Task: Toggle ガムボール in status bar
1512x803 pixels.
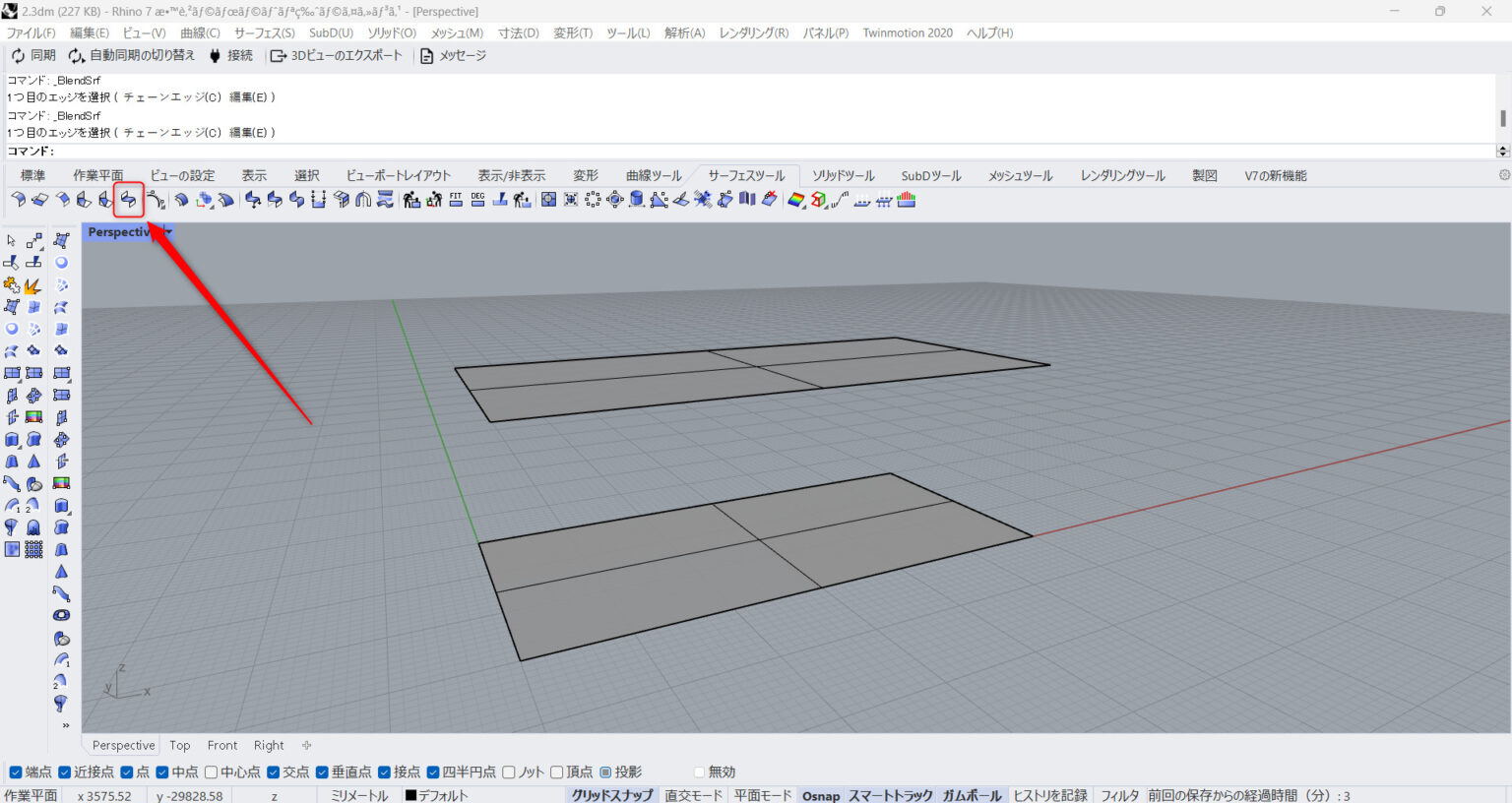Action: (x=972, y=795)
